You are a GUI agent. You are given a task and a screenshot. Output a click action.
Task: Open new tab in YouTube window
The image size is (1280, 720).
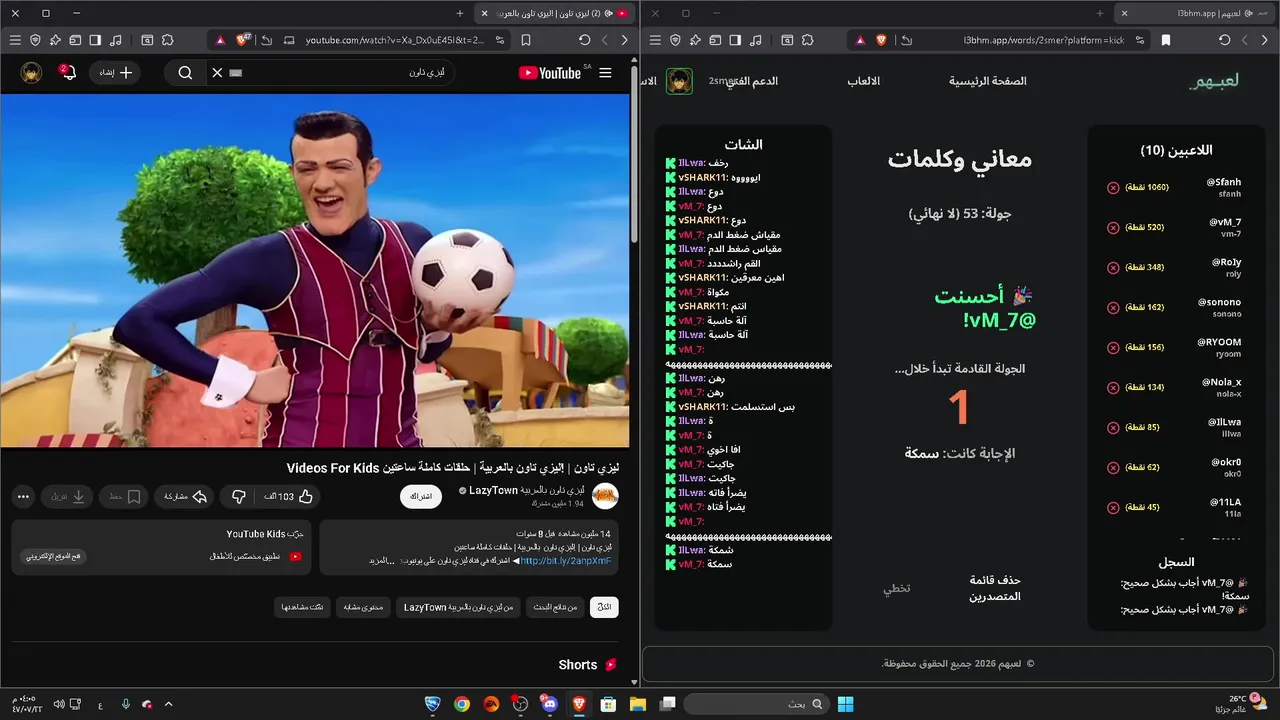pos(460,13)
